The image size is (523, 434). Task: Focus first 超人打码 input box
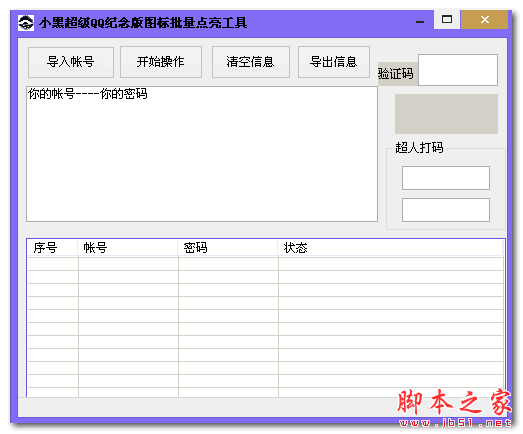click(x=446, y=178)
